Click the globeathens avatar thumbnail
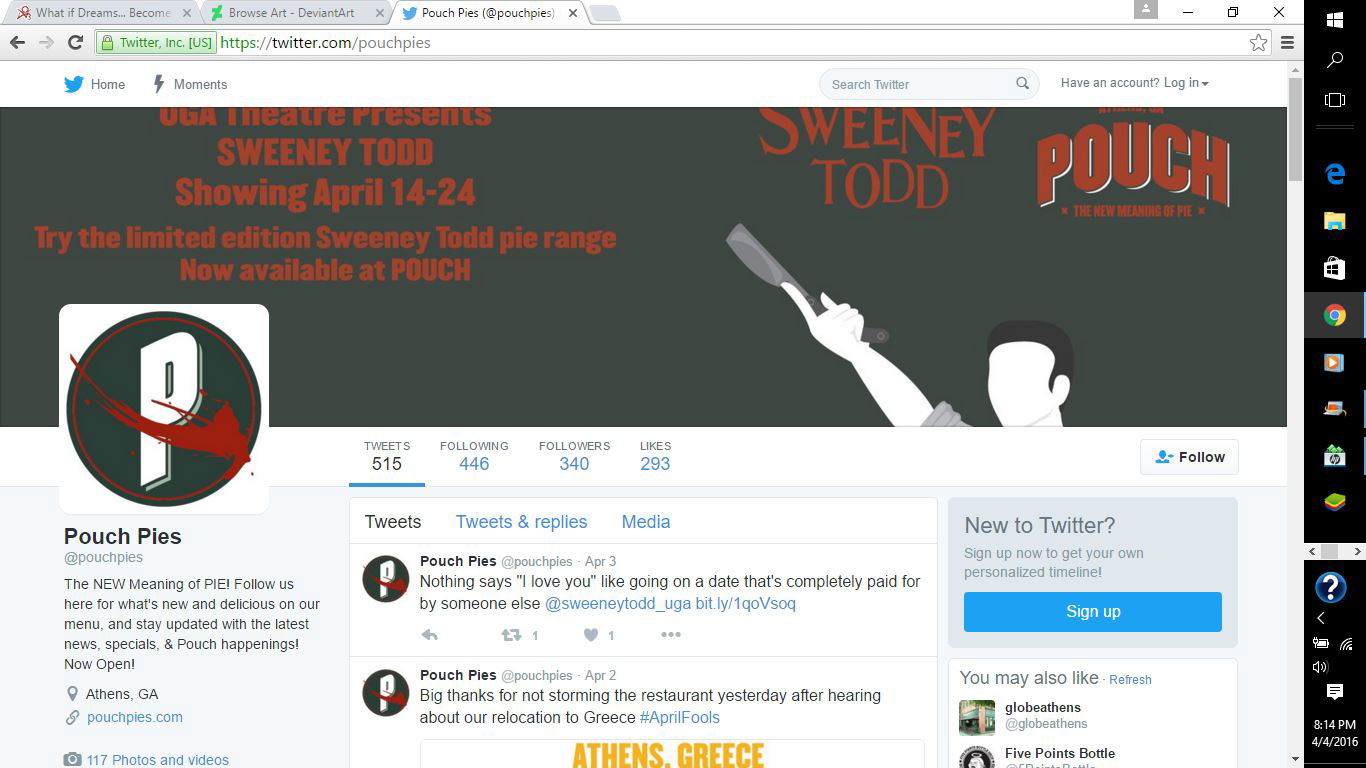Screen dimensions: 1366x768 click(x=977, y=717)
